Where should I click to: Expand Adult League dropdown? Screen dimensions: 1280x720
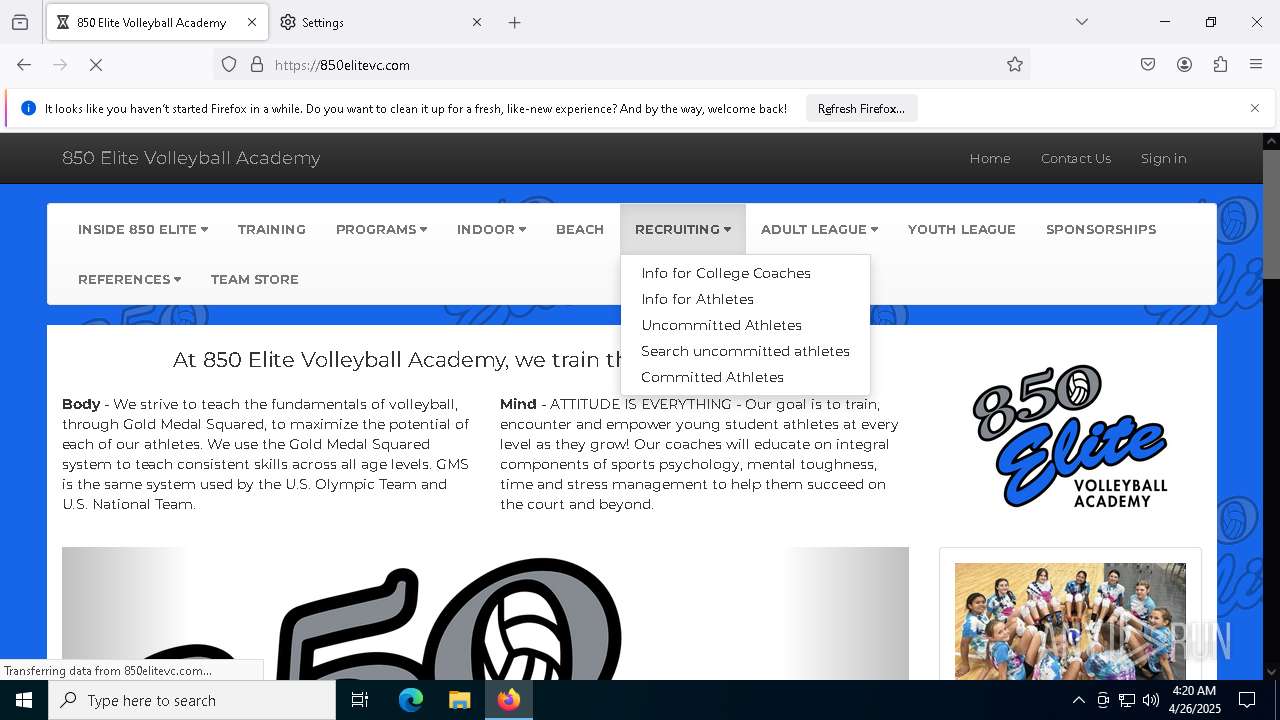(x=819, y=229)
